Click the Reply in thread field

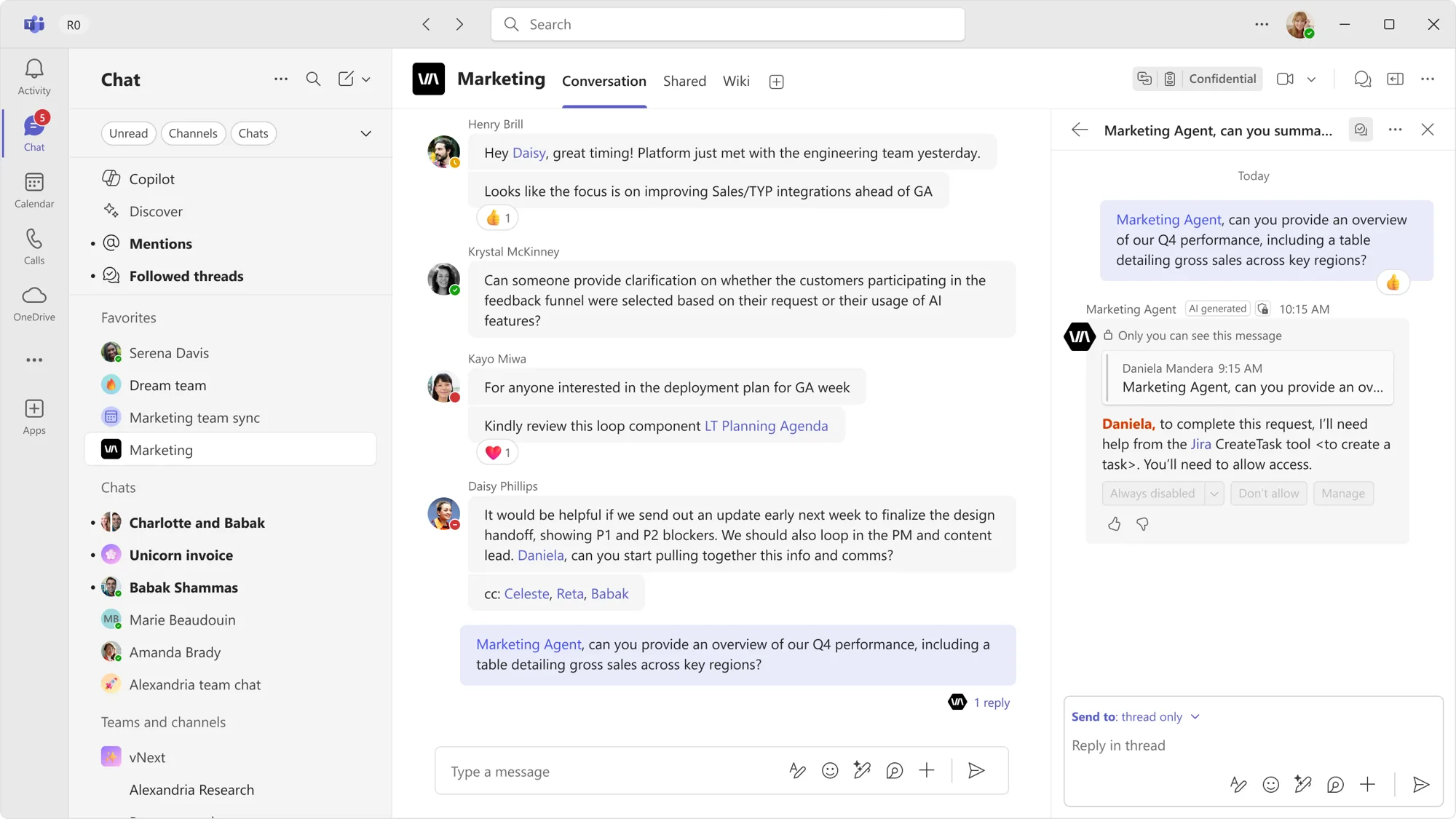[1252, 745]
